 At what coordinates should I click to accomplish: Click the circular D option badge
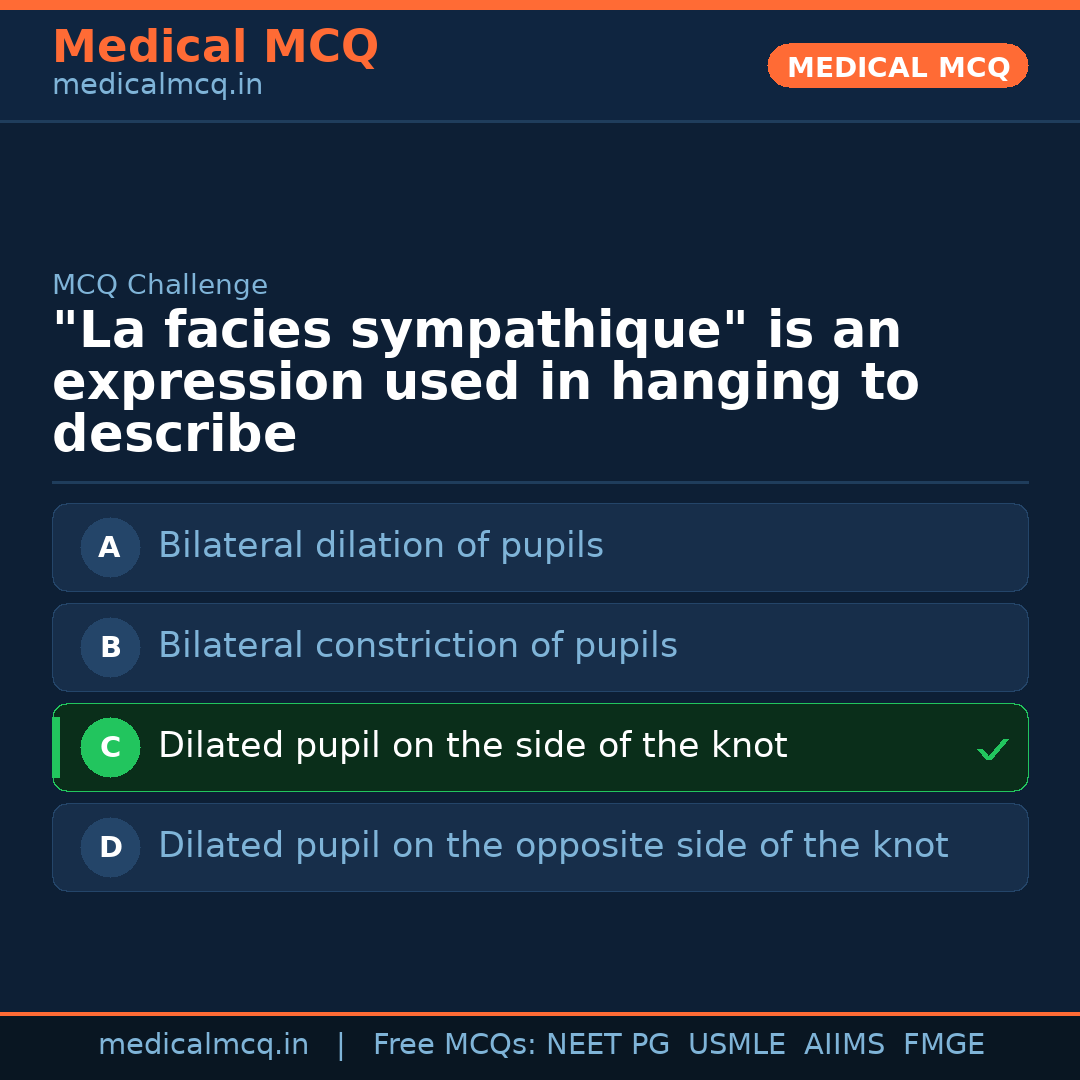tap(110, 847)
